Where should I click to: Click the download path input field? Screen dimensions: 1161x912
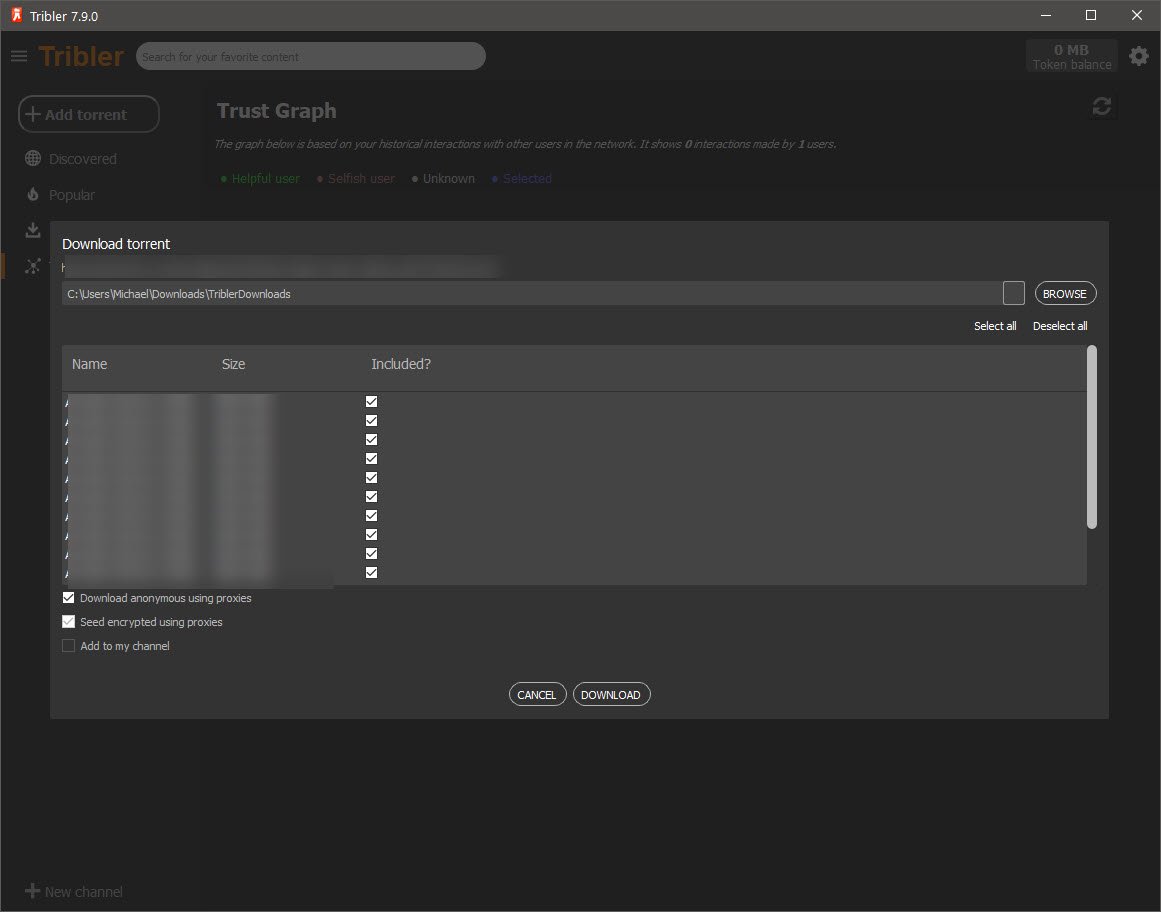532,294
